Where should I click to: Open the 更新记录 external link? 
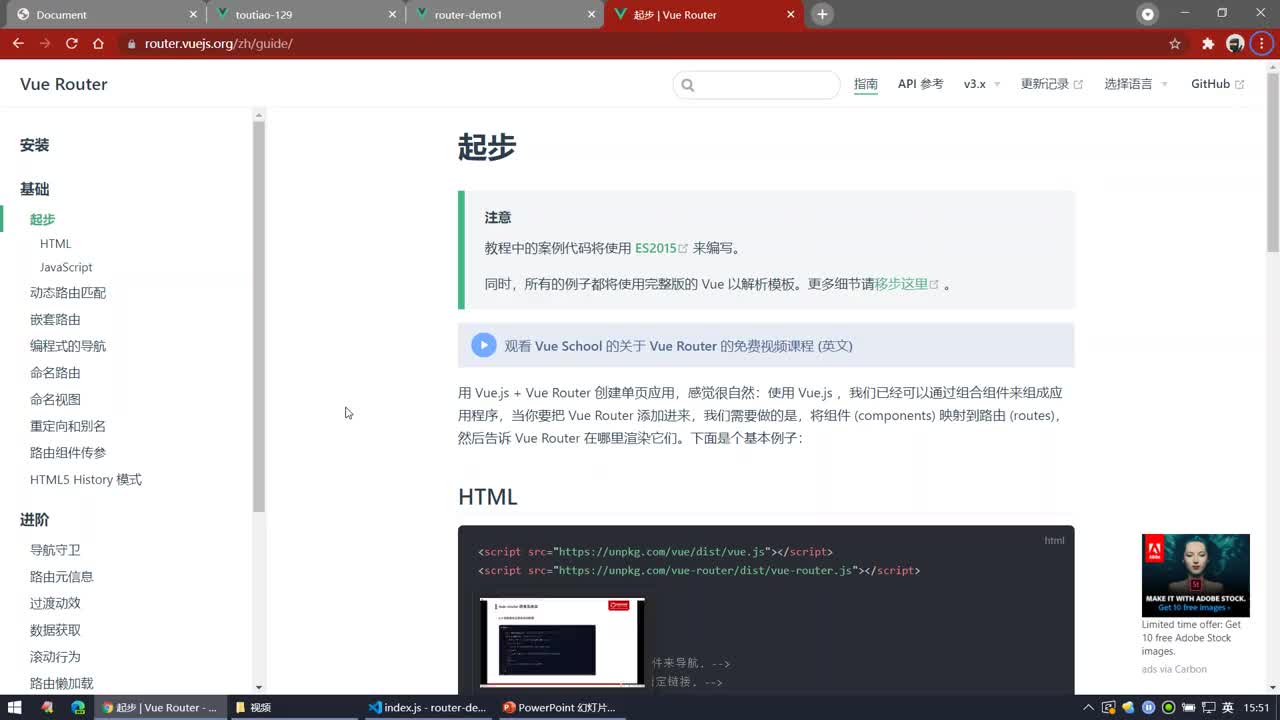pyautogui.click(x=1051, y=84)
